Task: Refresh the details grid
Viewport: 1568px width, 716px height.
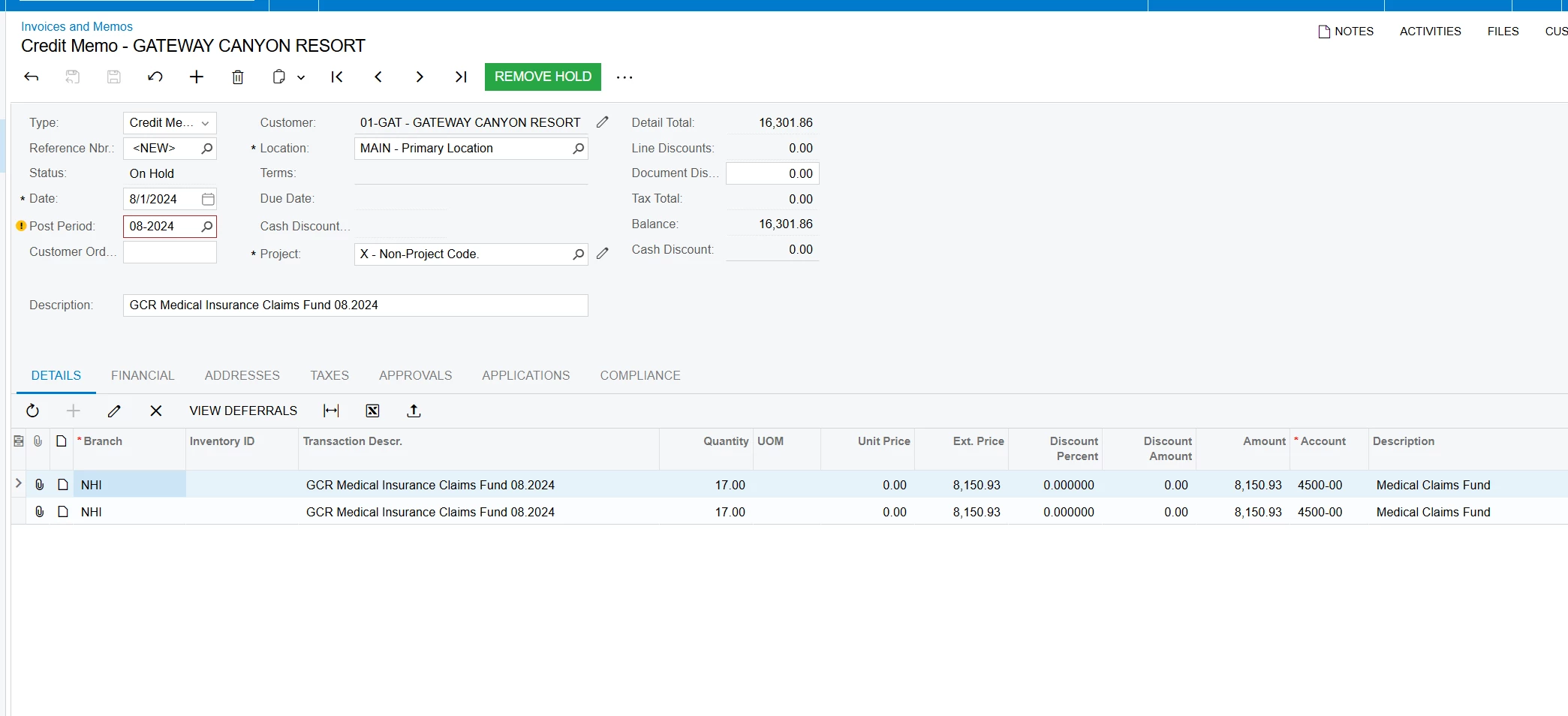Action: 32,411
